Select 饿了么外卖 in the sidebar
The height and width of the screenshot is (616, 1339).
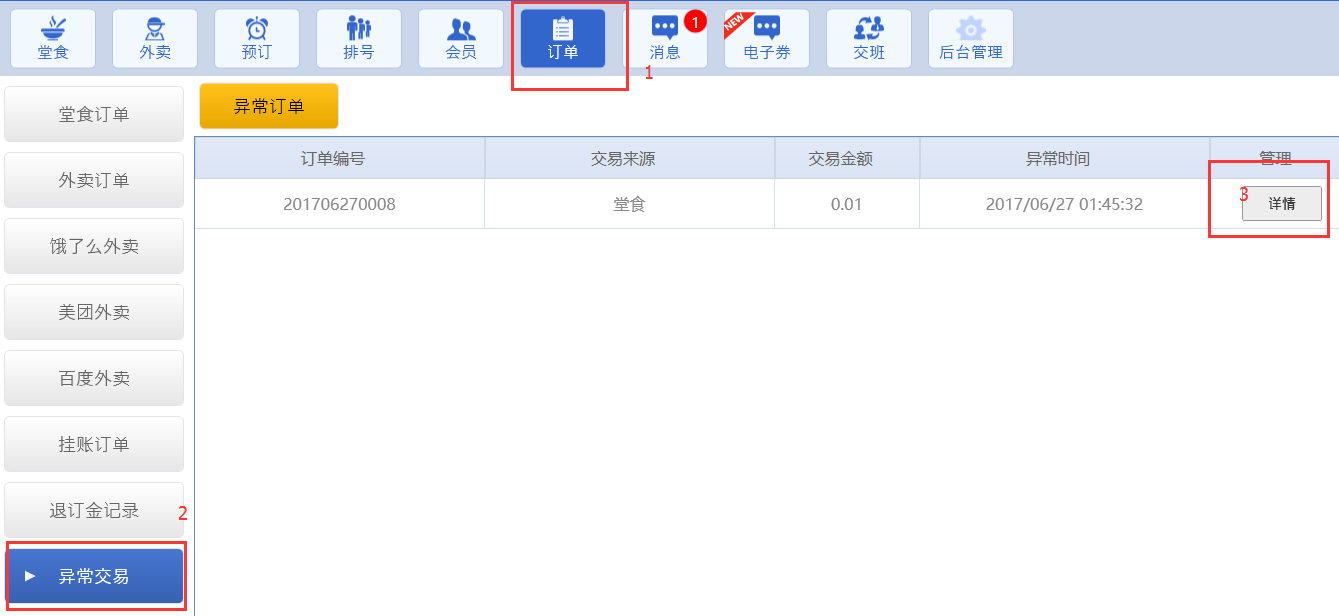pos(94,246)
